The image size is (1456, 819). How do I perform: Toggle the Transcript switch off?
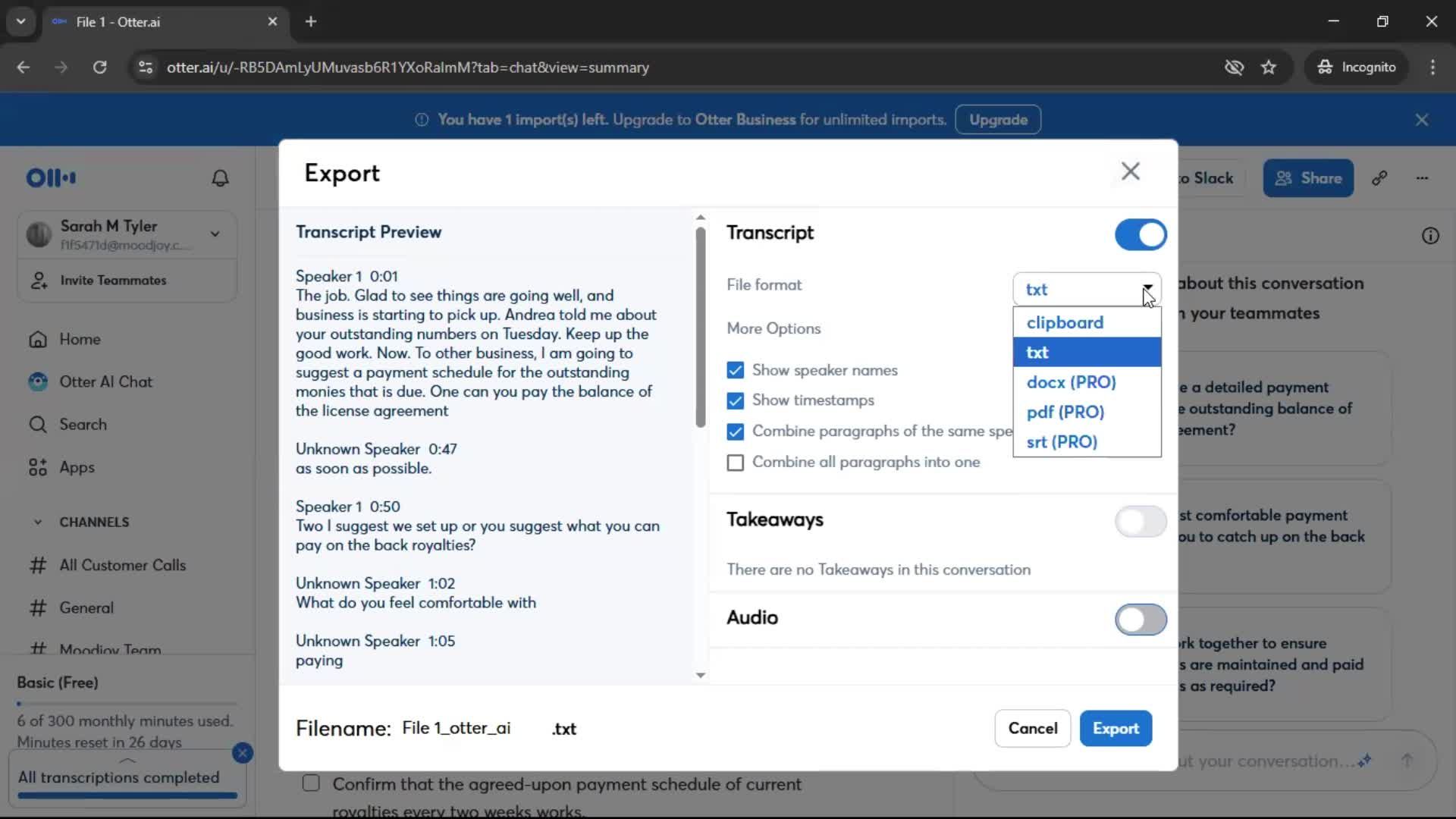[x=1140, y=234]
